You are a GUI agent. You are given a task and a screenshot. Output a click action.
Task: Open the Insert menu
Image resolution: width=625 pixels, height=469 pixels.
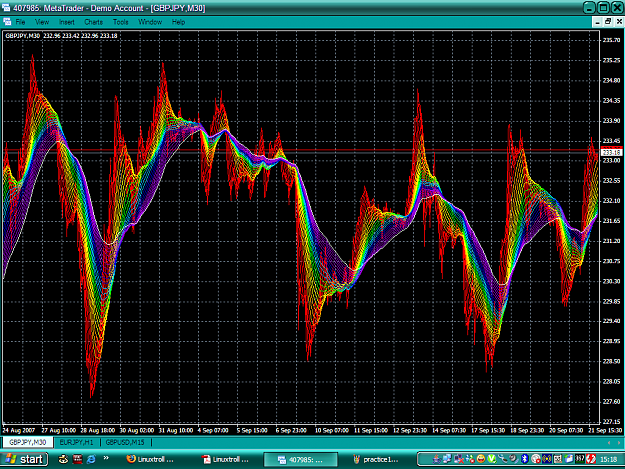point(67,22)
